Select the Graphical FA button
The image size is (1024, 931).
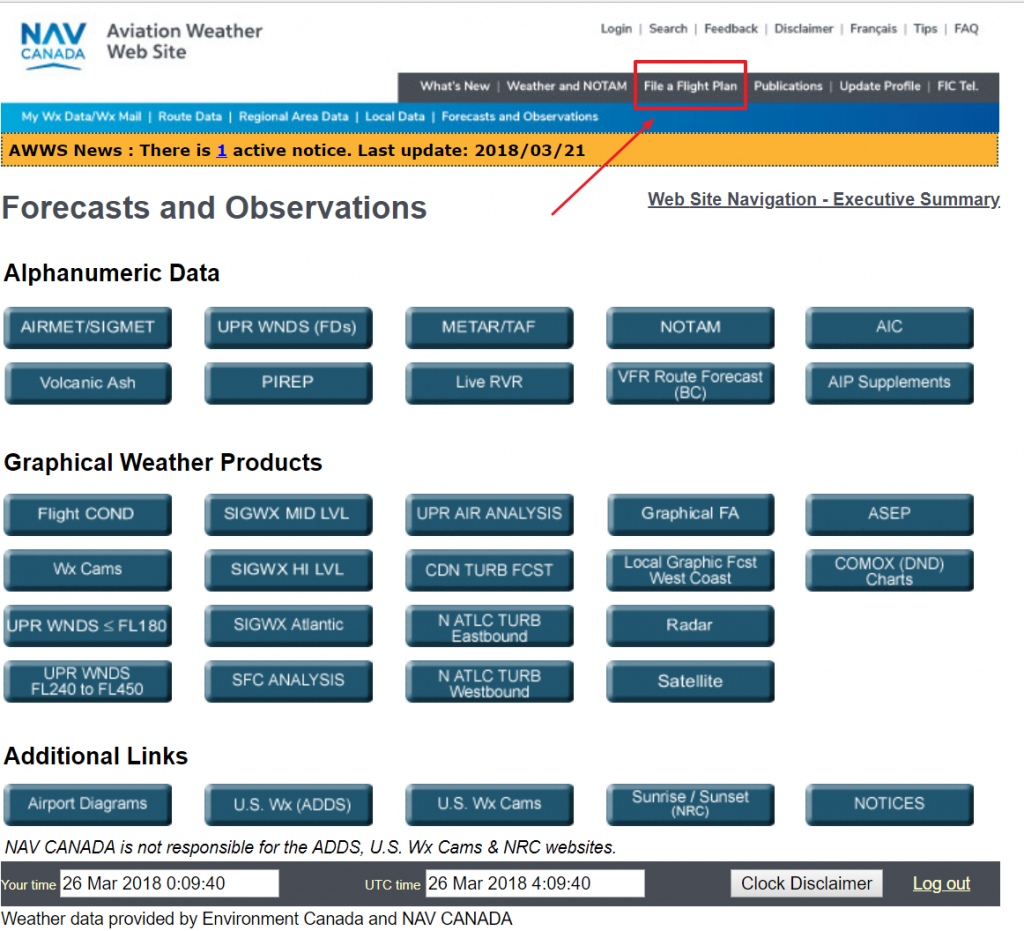[x=690, y=514]
